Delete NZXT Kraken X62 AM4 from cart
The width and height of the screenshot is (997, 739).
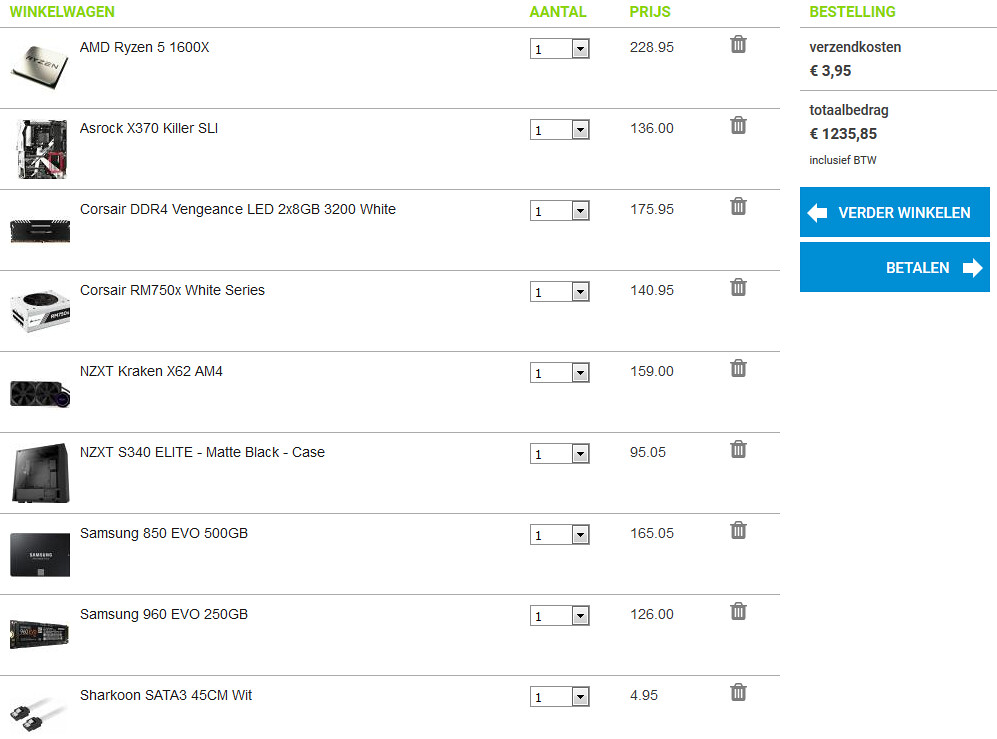tap(738, 368)
